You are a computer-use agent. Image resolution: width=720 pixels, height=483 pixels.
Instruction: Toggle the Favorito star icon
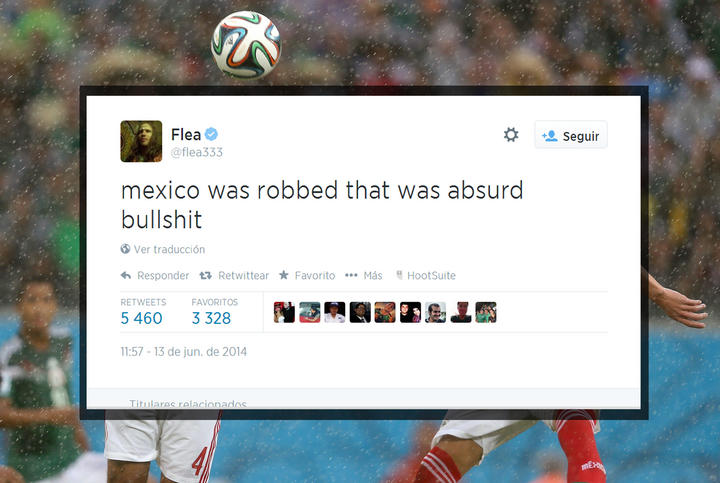tap(284, 275)
